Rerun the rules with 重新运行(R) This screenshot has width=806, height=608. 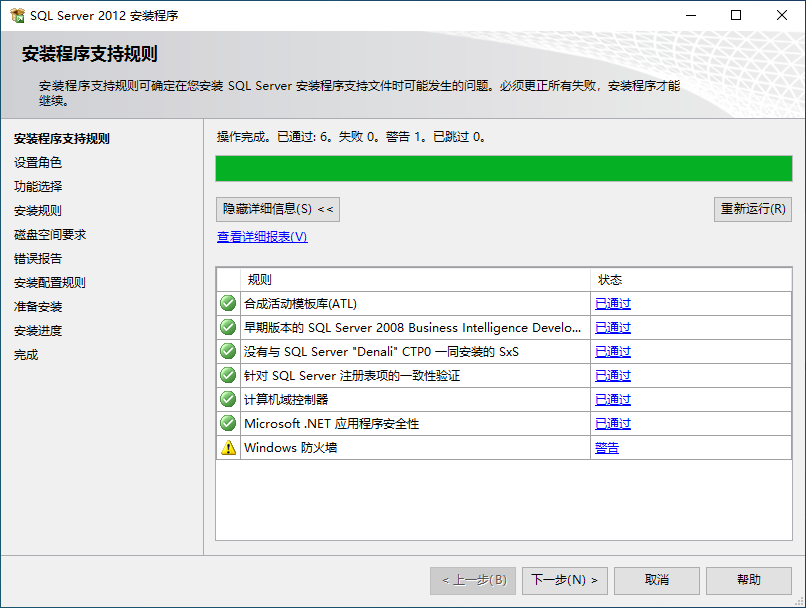pyautogui.click(x=753, y=209)
